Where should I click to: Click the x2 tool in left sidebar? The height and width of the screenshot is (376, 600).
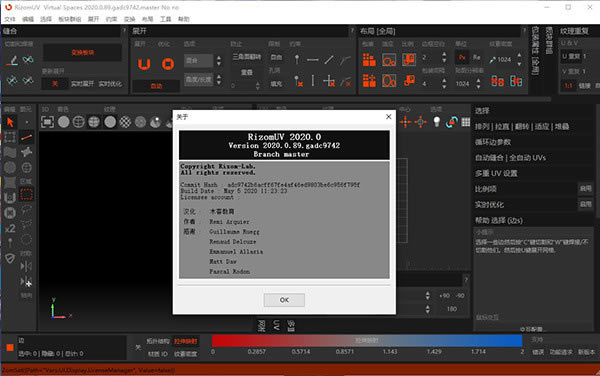10,228
